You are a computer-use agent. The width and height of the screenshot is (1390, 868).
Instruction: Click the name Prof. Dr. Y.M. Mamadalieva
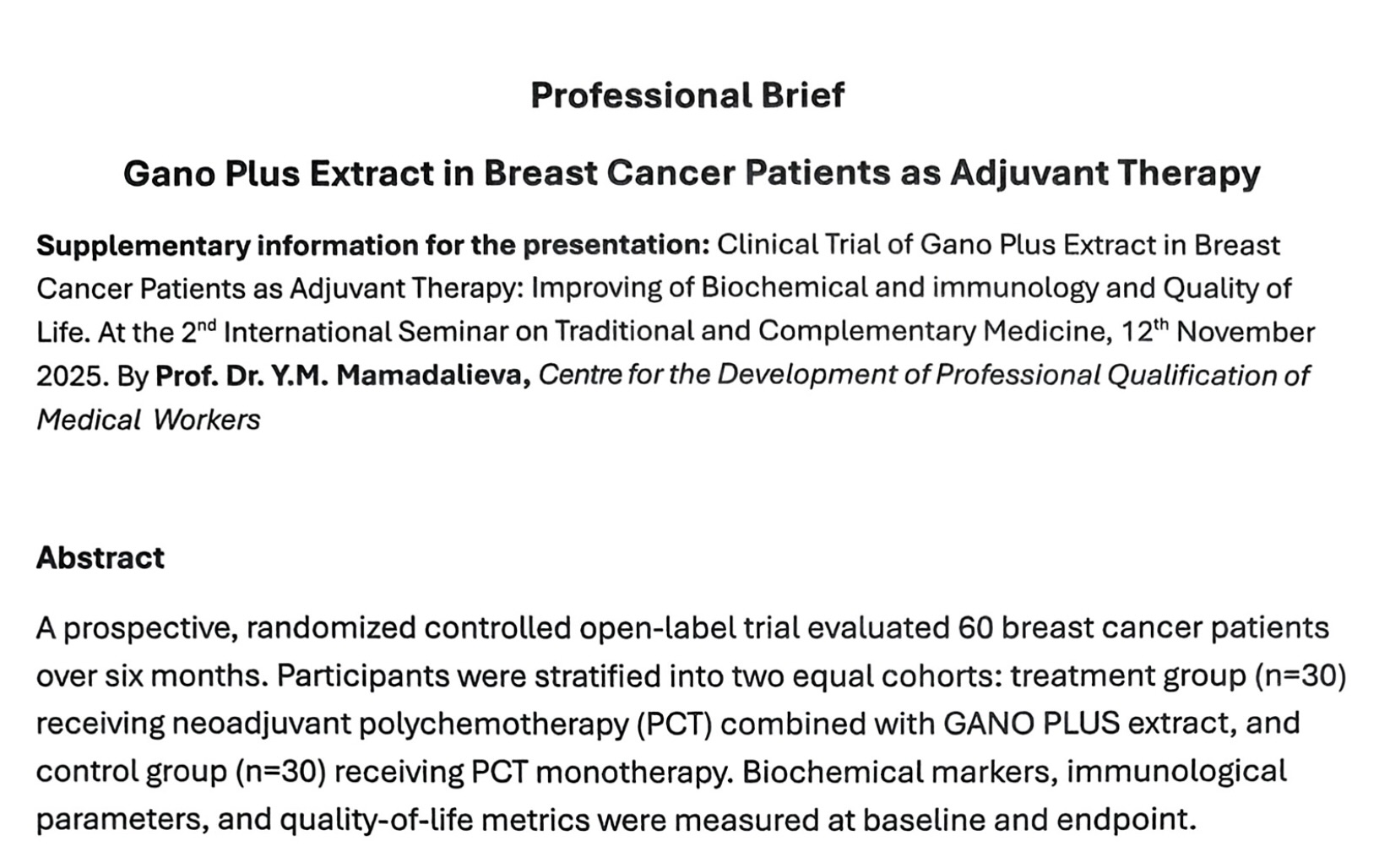pos(343,375)
